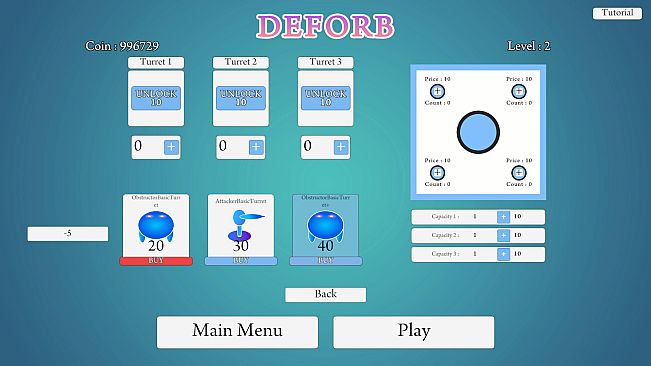
Task: Click the Capacity 1 : label
Action: (445, 217)
